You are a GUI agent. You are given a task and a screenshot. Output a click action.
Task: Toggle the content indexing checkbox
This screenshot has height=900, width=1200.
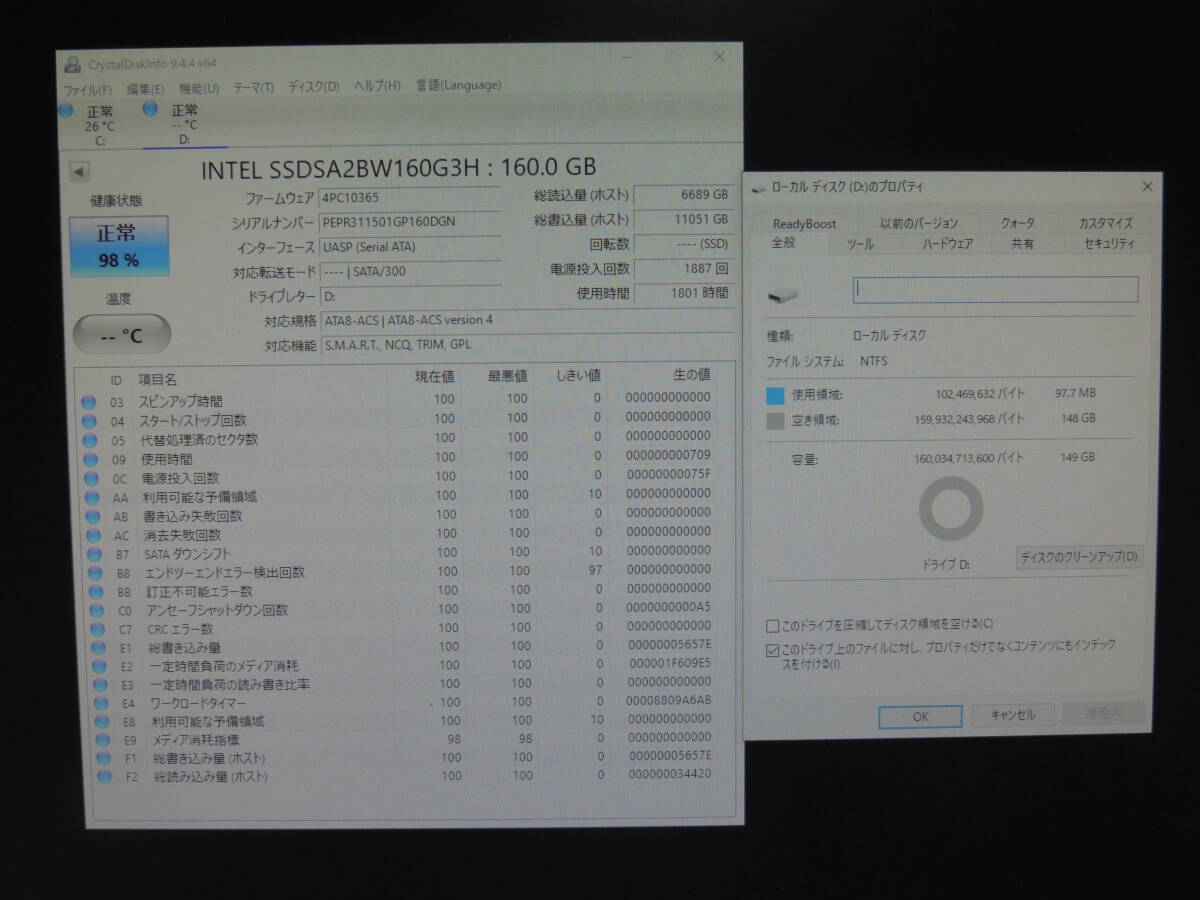click(772, 651)
